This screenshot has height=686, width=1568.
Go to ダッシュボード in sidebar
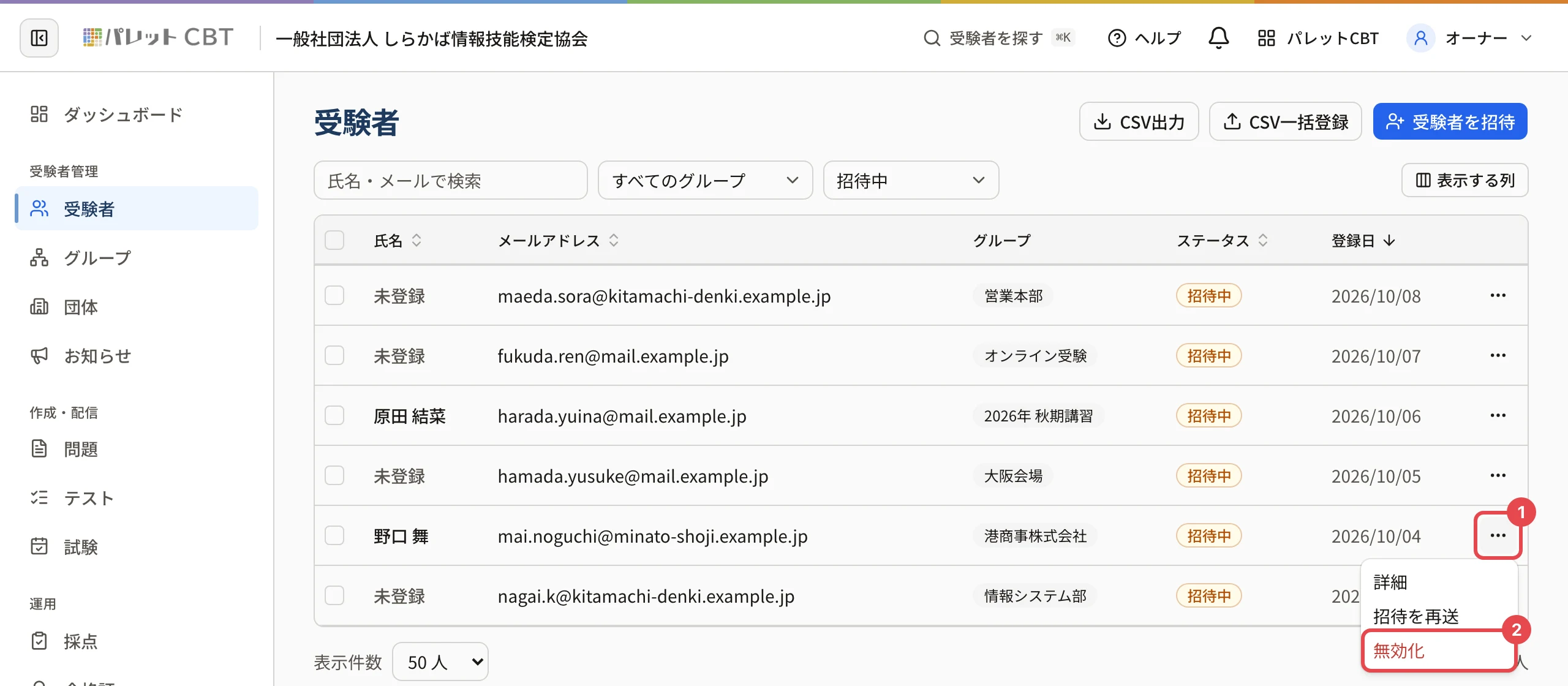pos(137,115)
